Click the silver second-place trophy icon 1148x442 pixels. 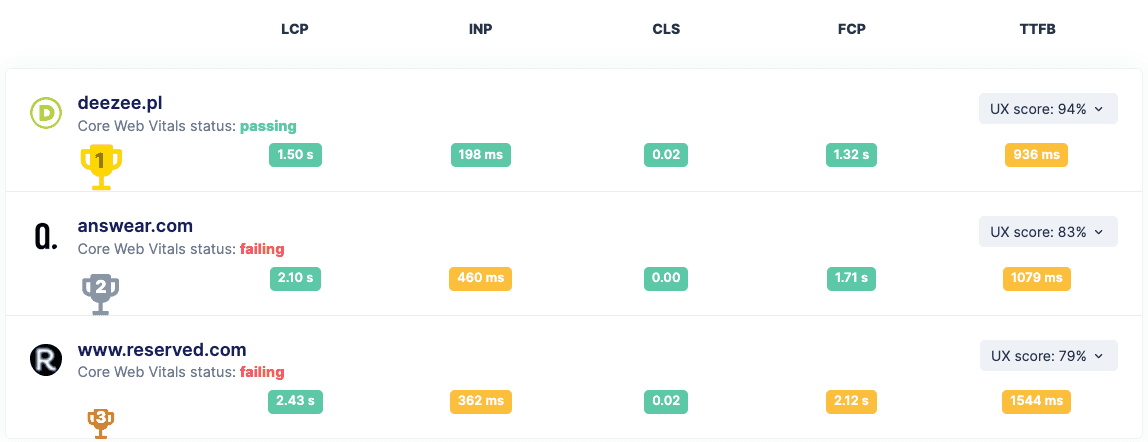pos(100,293)
